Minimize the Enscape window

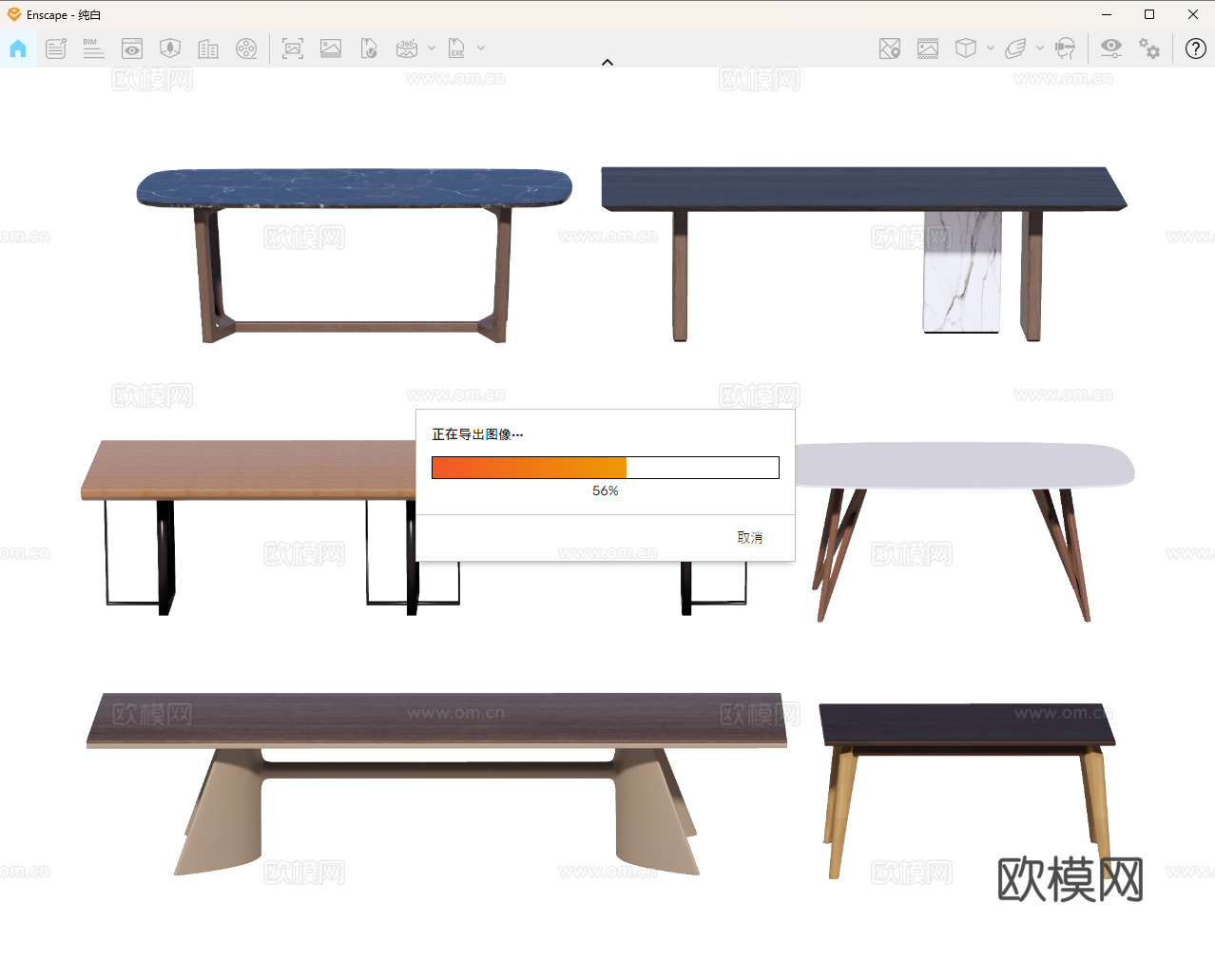1107,14
